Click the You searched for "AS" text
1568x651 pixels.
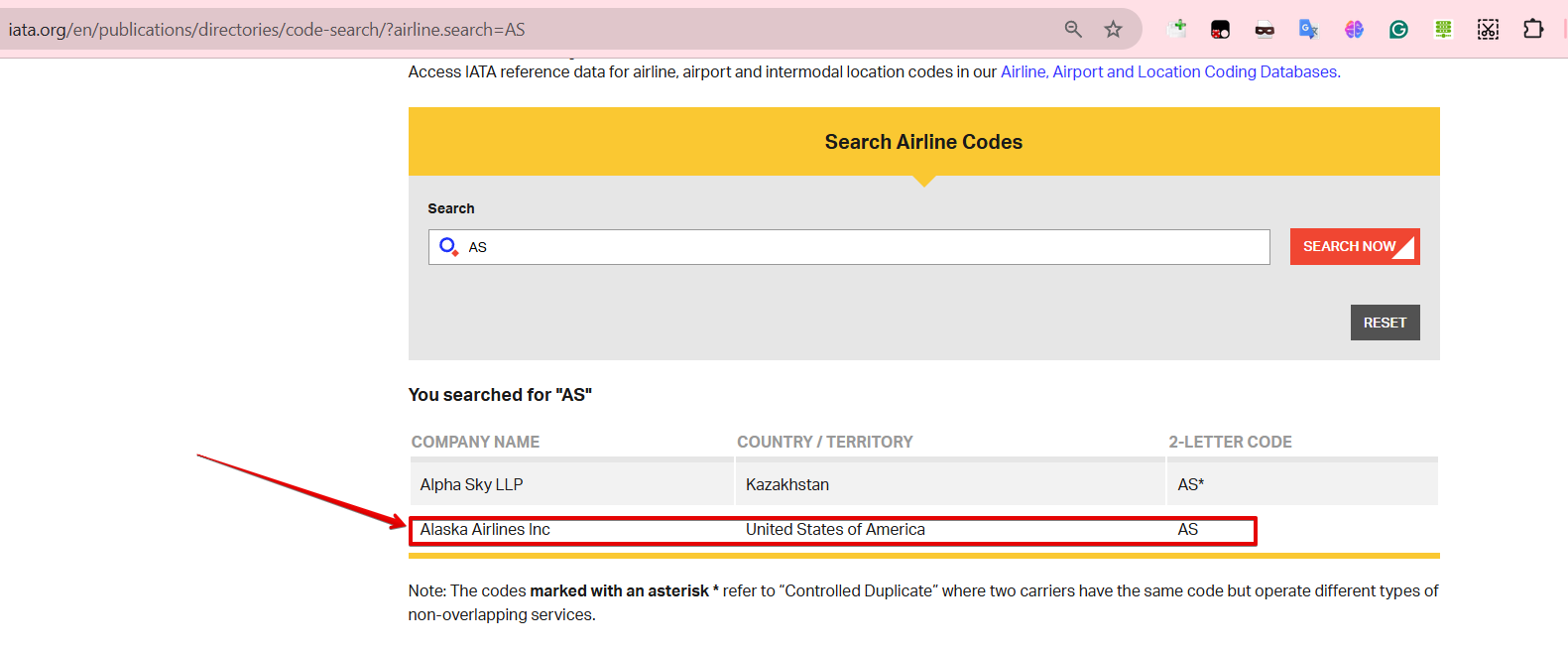tap(500, 395)
